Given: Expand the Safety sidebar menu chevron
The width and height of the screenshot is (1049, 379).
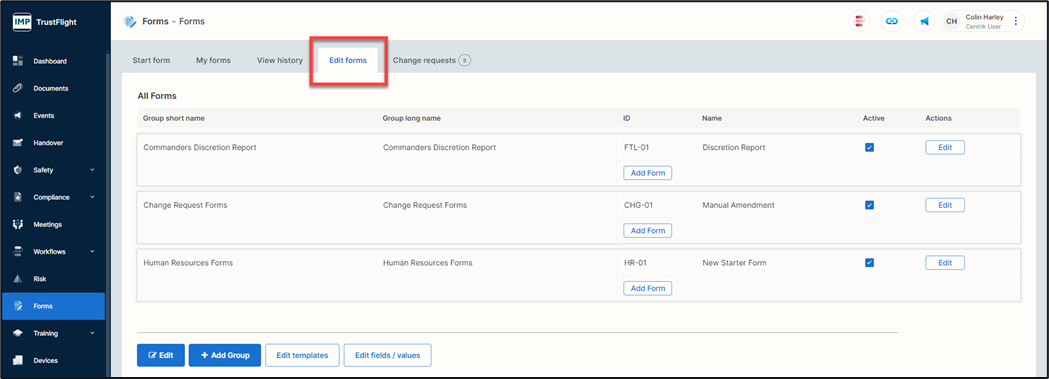Looking at the screenshot, I should 92,170.
